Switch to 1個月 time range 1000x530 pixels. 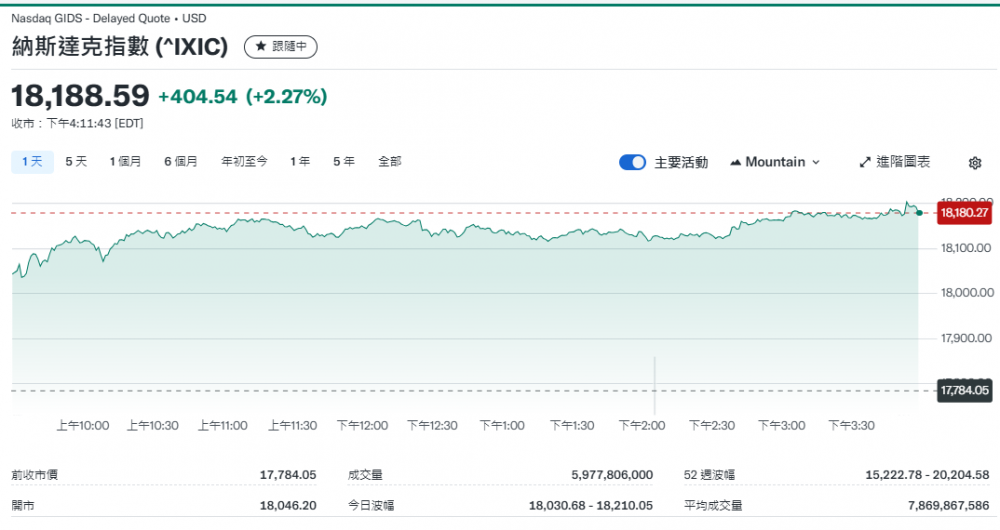(x=125, y=161)
